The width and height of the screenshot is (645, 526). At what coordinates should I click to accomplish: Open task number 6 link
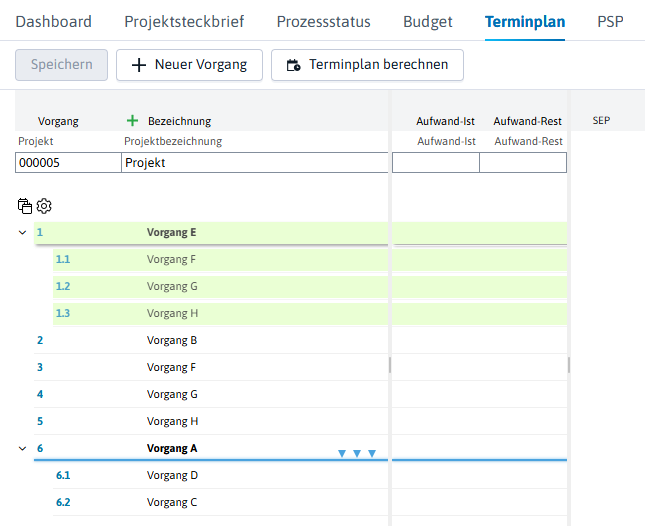pos(40,448)
